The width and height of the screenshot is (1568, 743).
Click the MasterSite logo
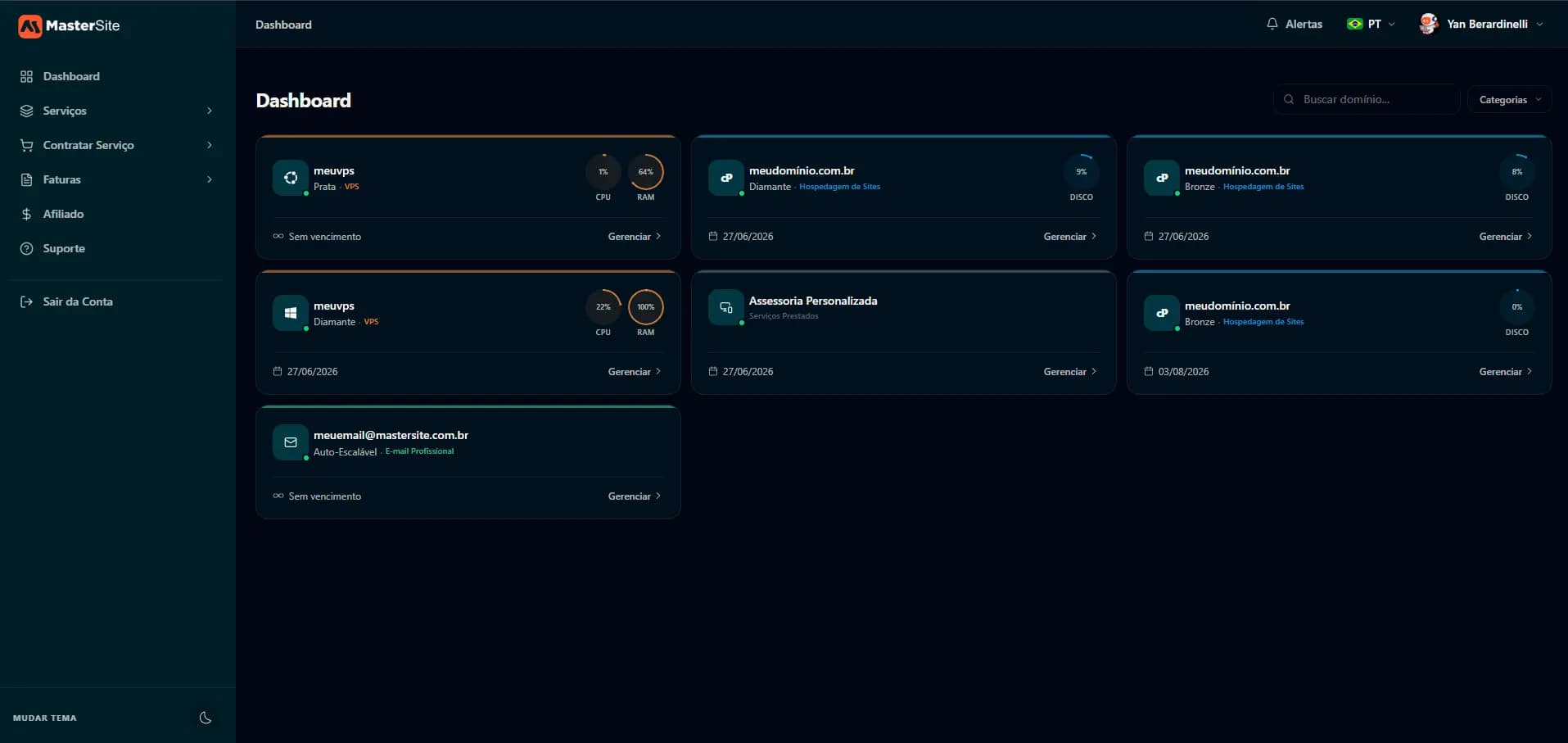point(69,25)
